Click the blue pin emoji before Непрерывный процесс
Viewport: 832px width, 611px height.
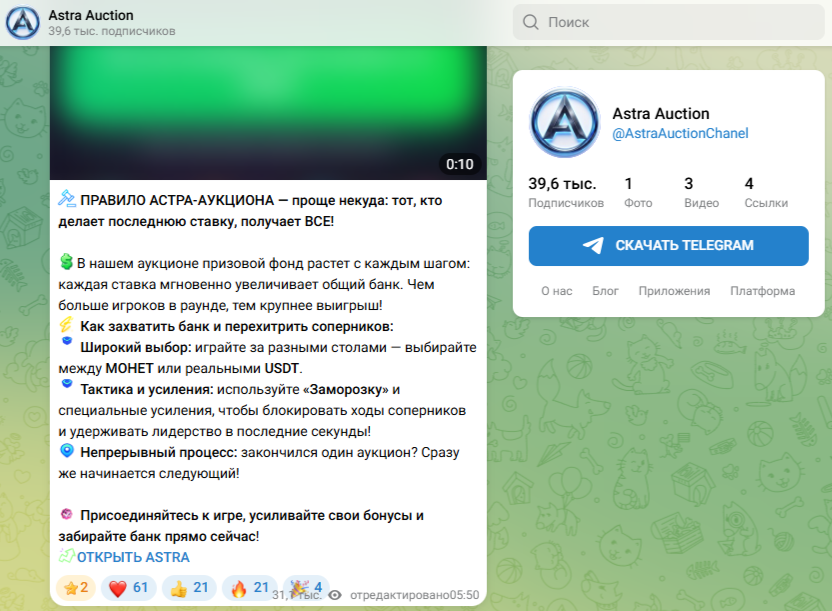67,450
